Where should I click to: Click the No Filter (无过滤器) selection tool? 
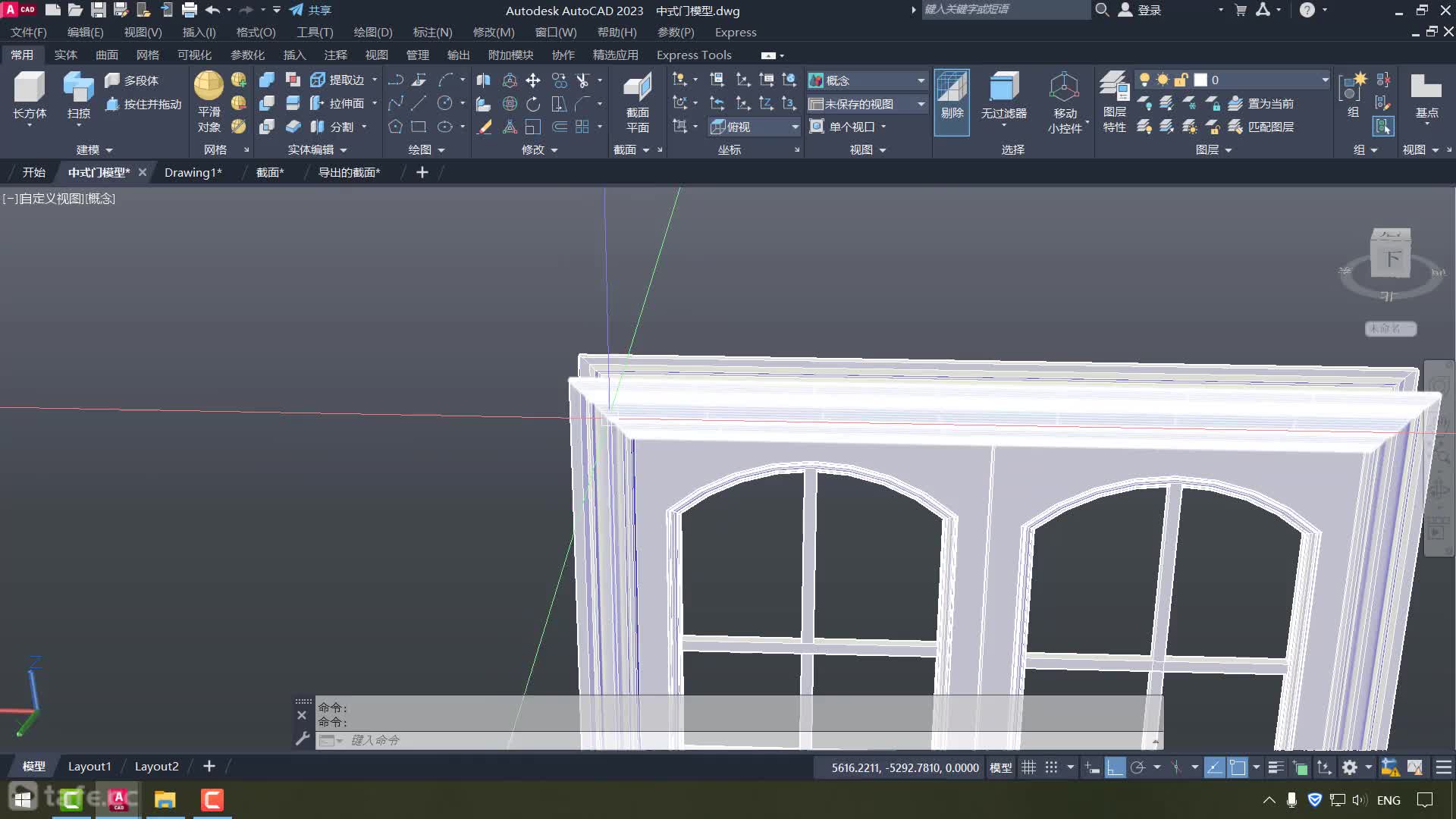1003,97
